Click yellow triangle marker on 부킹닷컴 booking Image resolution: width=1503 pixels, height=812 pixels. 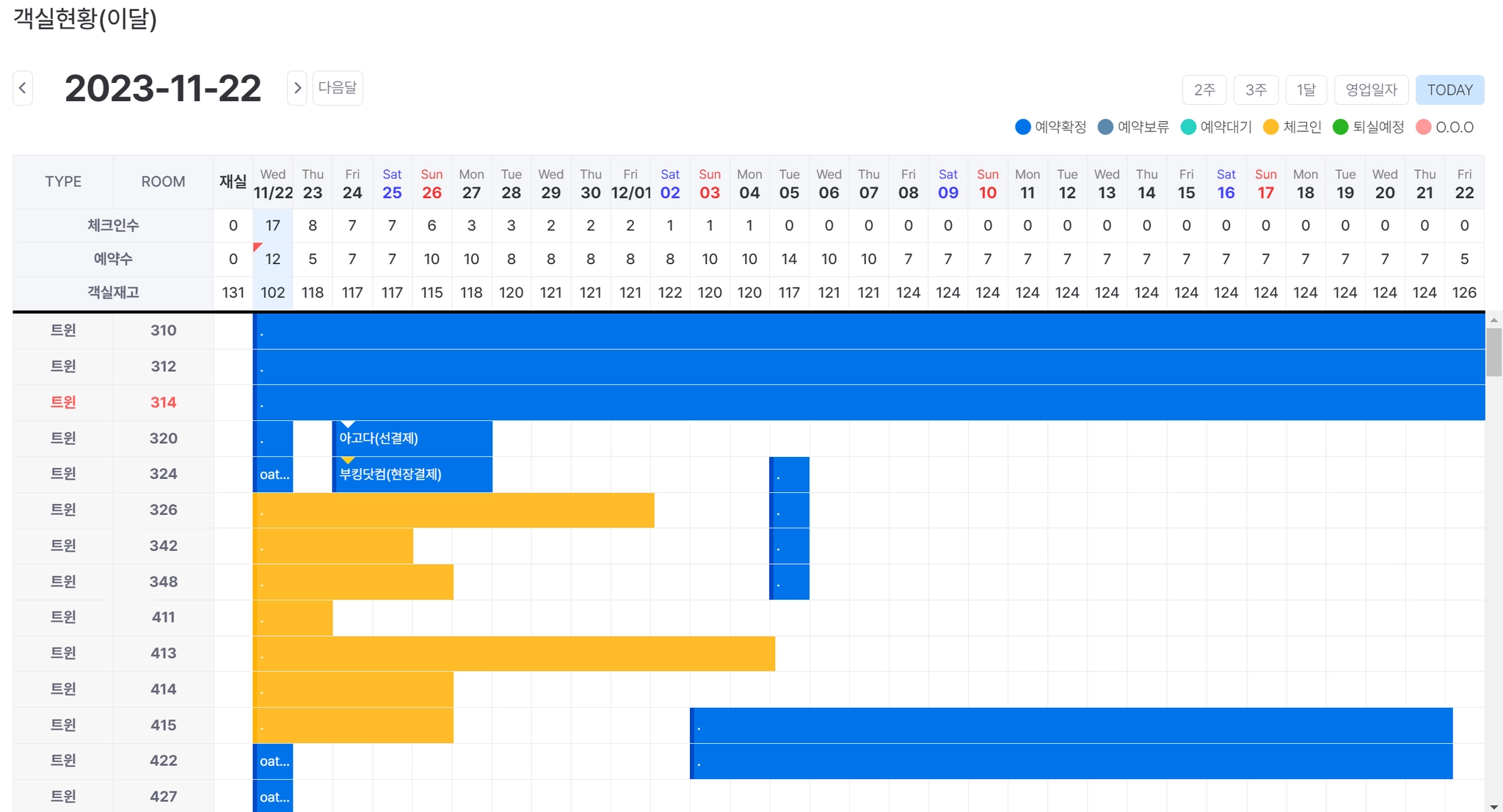(348, 461)
